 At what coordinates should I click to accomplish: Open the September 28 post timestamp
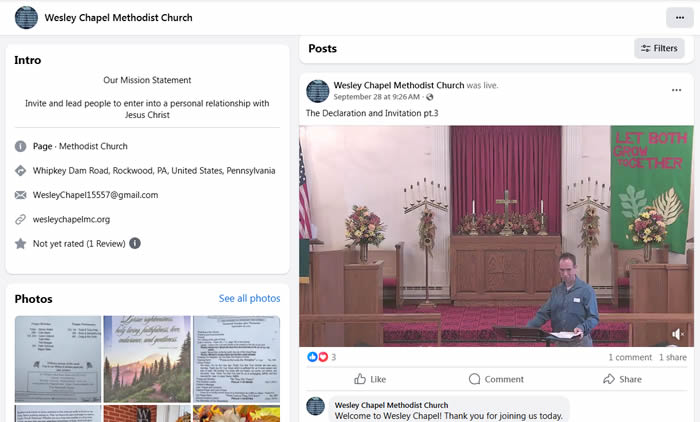coord(378,98)
